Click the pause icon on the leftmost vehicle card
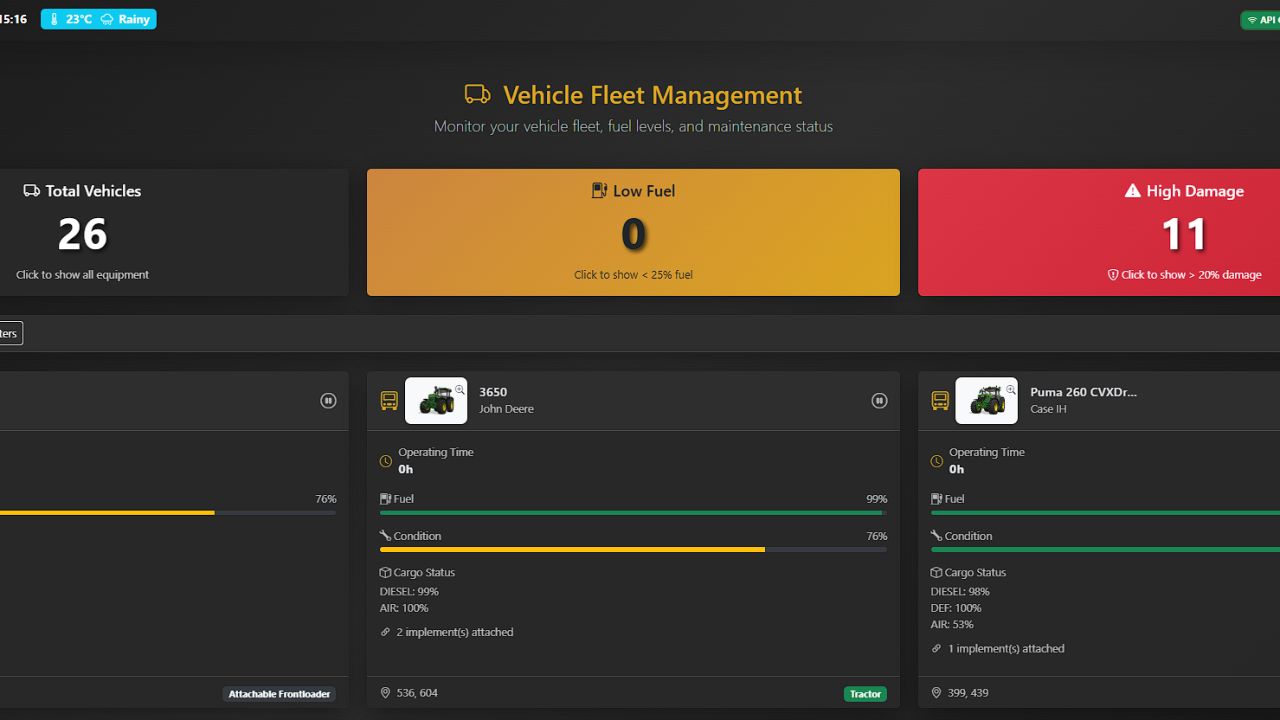Screen dimensions: 1280x720 coord(328,401)
